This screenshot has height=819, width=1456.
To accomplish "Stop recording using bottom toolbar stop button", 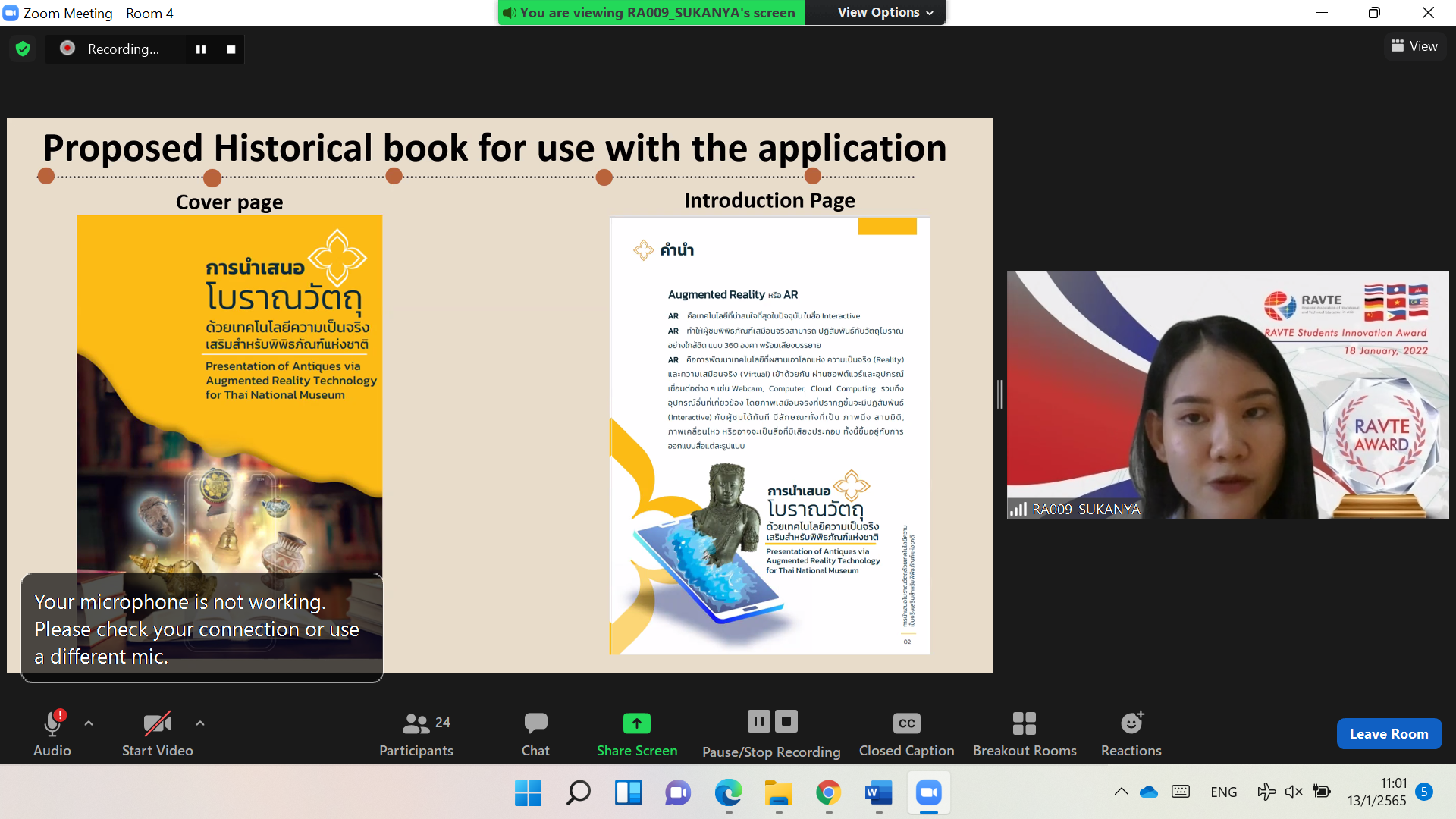I will (x=786, y=721).
